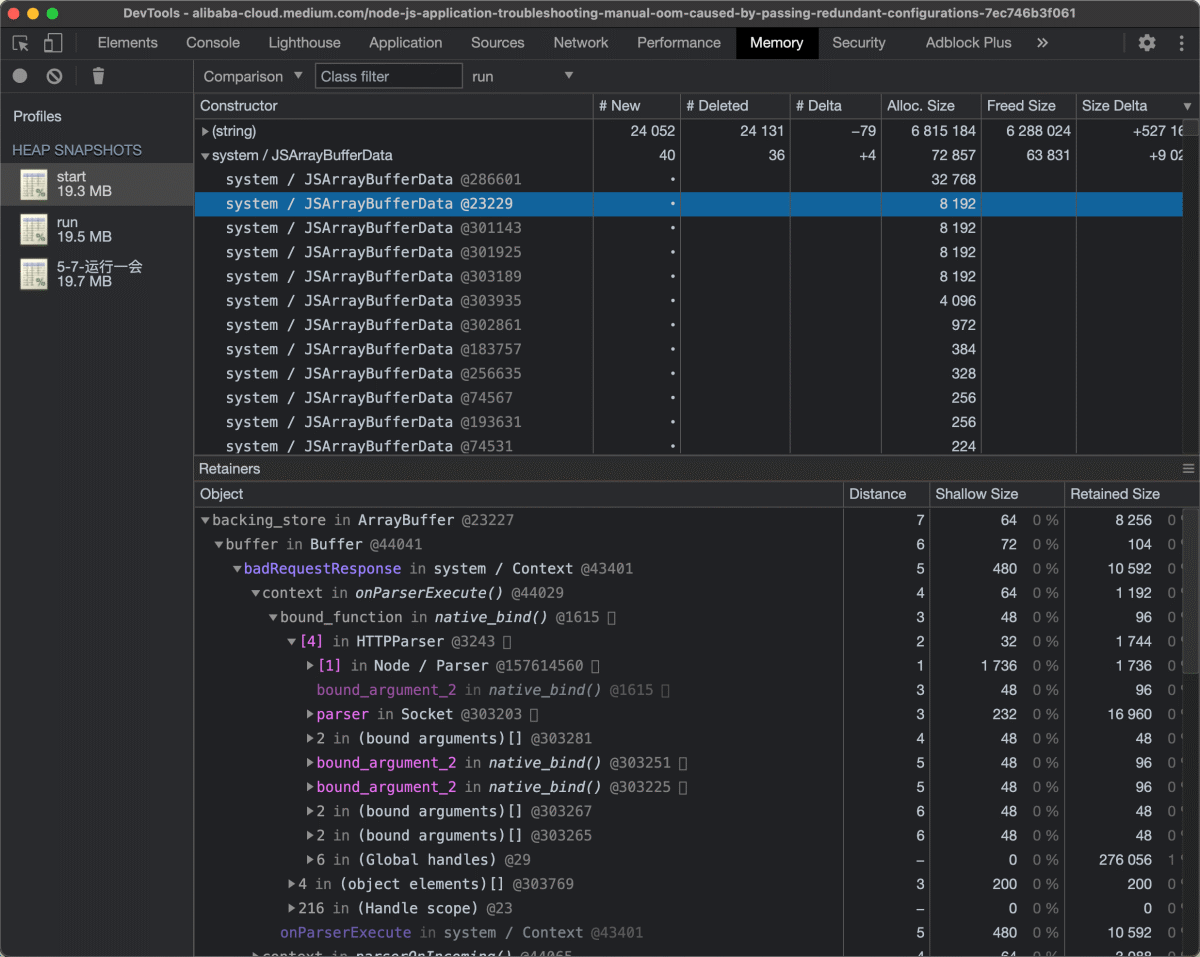This screenshot has width=1200, height=957.
Task: Open the run snapshot comparison dropdown
Action: tap(523, 76)
